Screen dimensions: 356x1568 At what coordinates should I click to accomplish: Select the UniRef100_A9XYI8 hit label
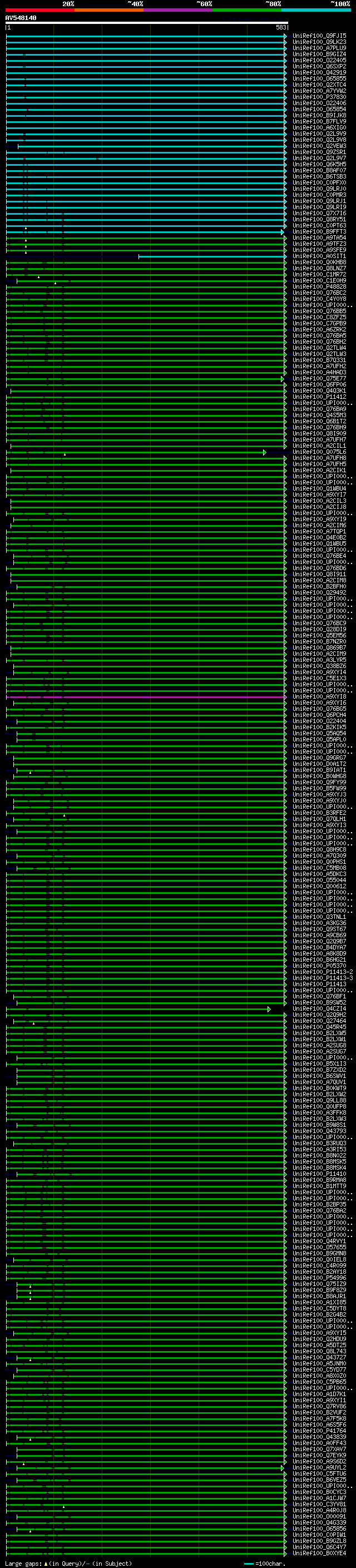pyautogui.click(x=319, y=697)
